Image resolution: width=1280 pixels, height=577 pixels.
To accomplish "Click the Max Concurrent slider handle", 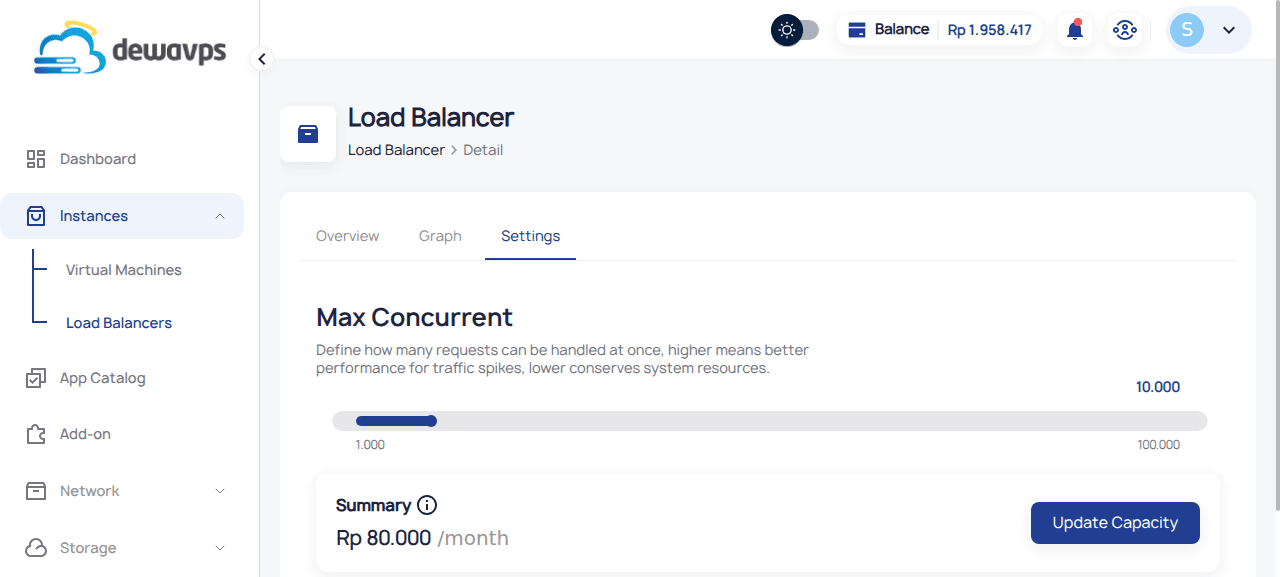I will click(431, 421).
